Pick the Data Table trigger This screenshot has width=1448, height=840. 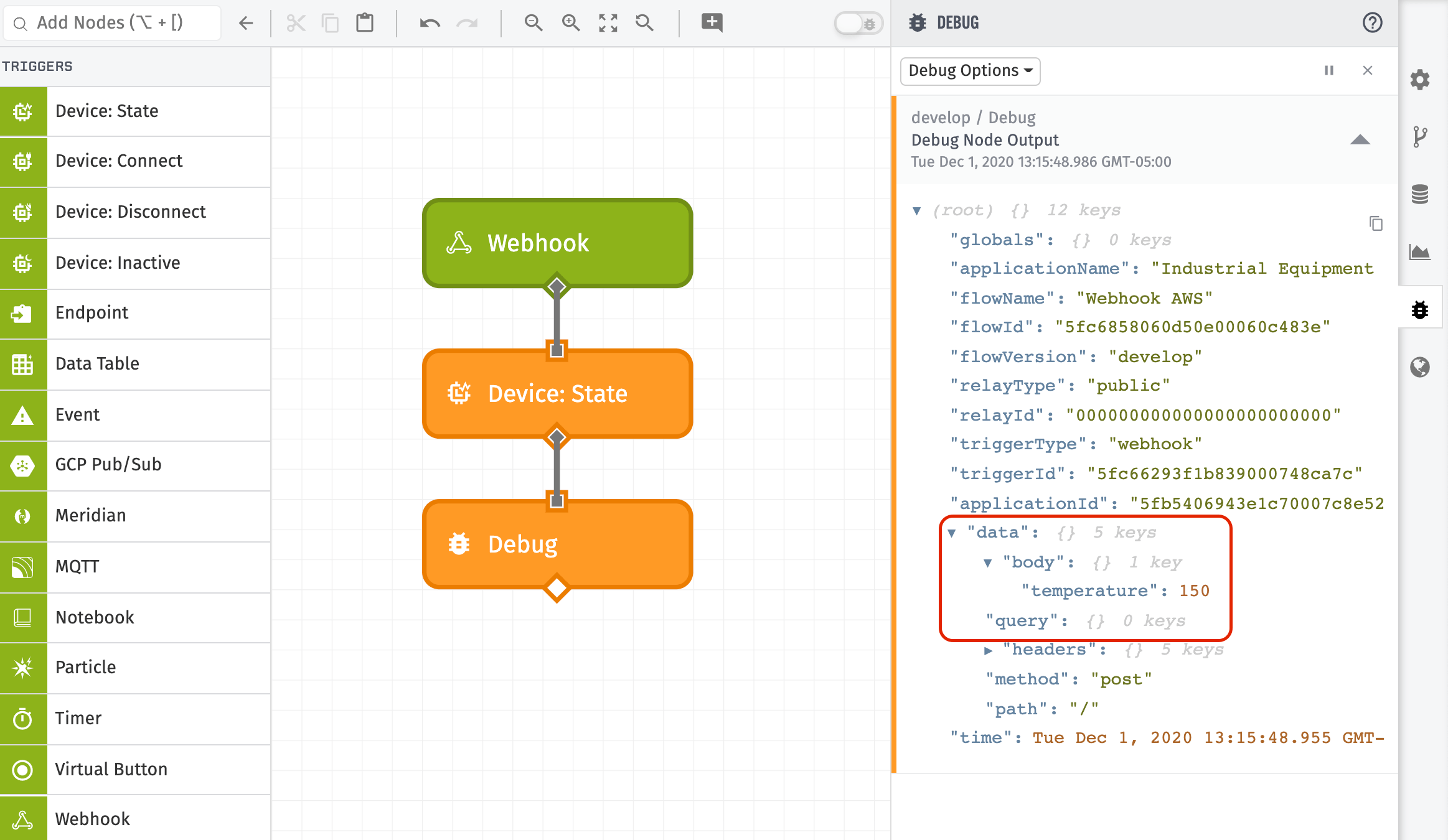click(x=135, y=364)
